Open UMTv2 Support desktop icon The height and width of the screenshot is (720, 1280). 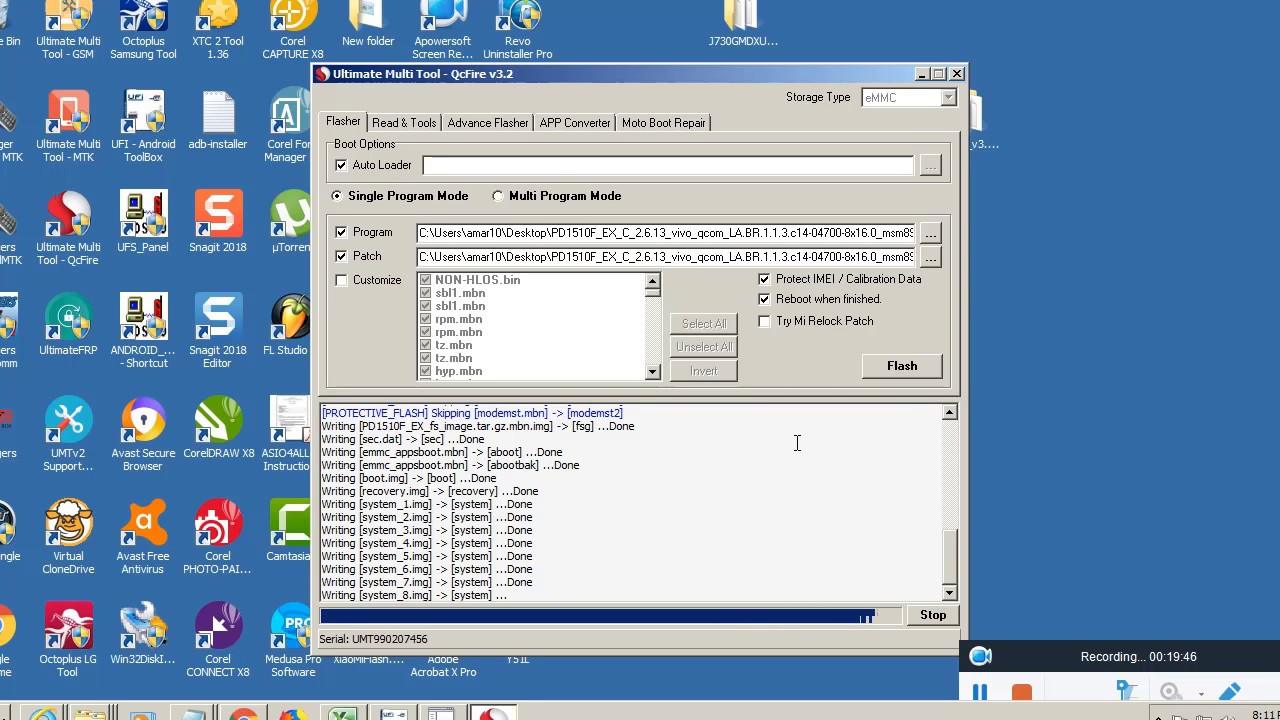click(68, 436)
